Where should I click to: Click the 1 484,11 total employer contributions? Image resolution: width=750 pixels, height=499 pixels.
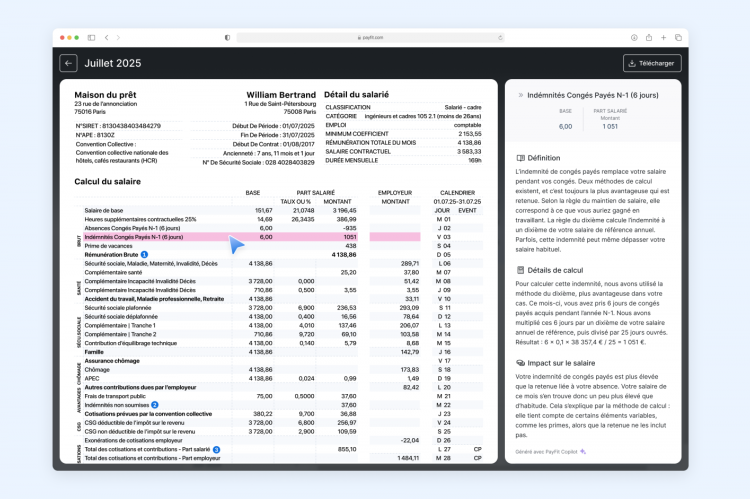pos(408,458)
